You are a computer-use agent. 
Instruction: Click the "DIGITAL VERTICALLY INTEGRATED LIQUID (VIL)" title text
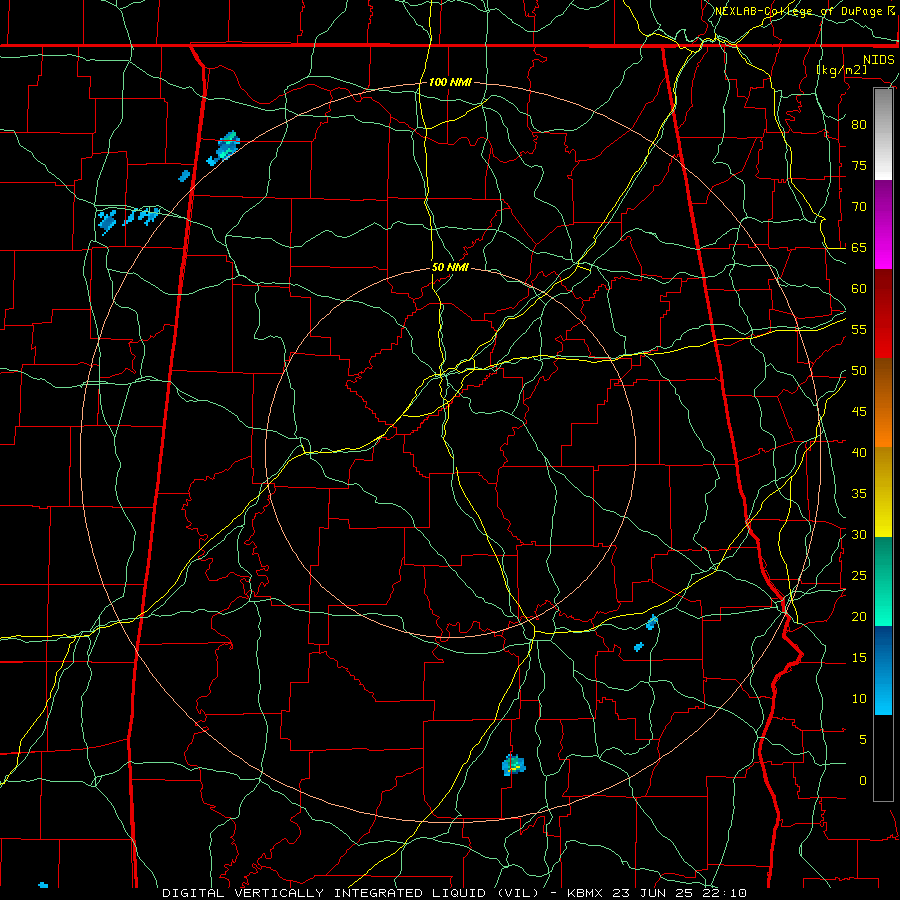pyautogui.click(x=350, y=893)
